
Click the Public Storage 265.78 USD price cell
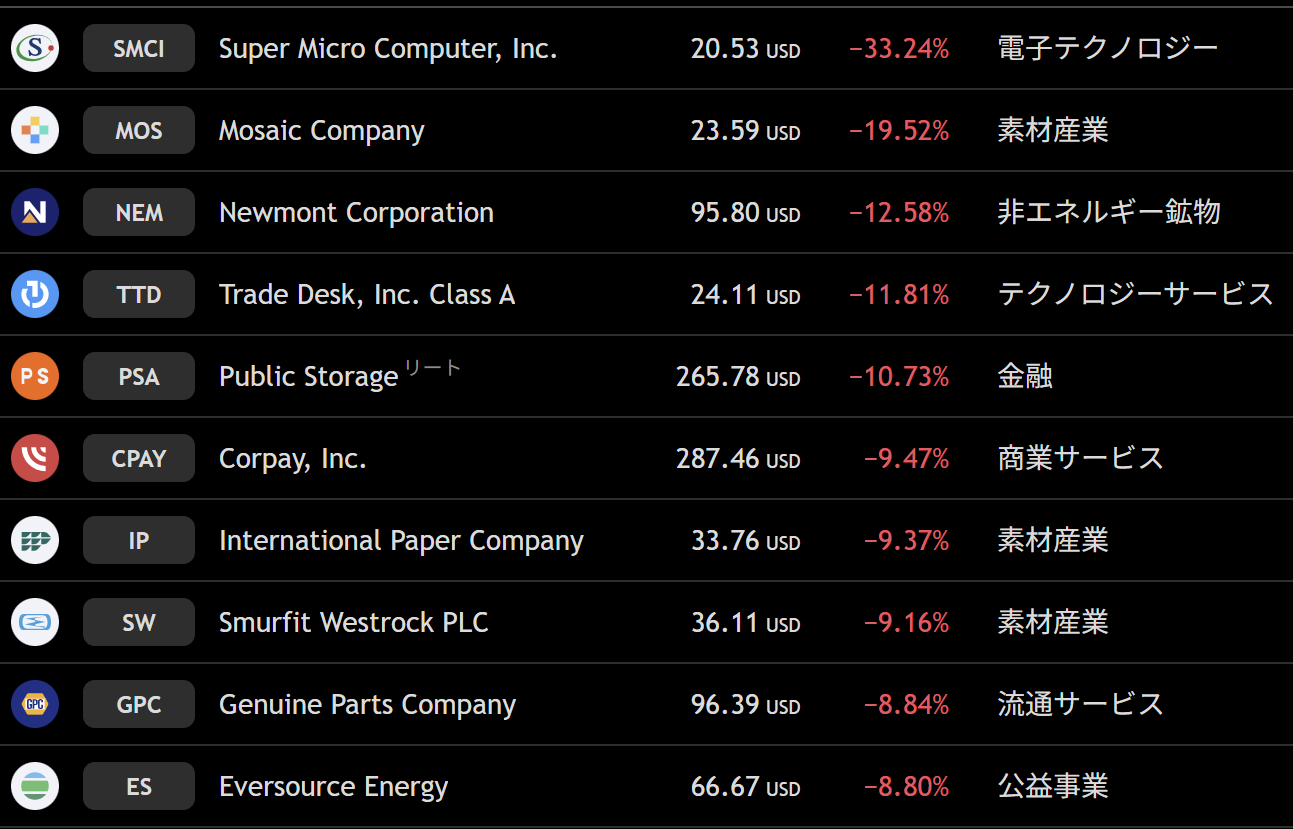point(737,377)
